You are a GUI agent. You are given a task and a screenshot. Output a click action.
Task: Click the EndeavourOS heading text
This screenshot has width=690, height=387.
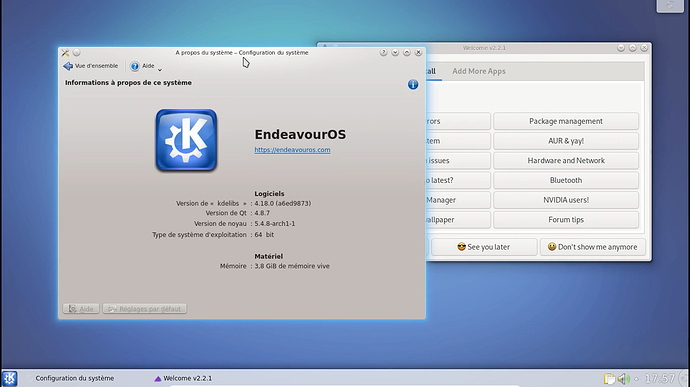pos(300,134)
